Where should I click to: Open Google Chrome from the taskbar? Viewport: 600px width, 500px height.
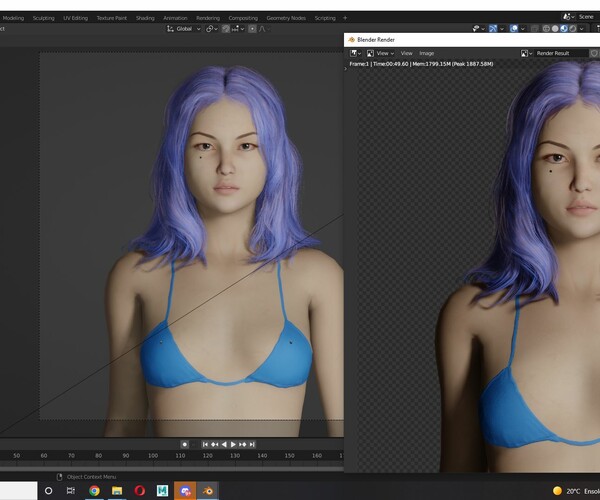[x=94, y=490]
